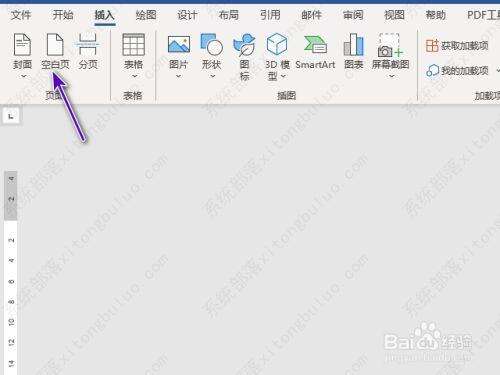Switch to the 审阅 (Review) tab
Image resolution: width=500 pixels, height=375 pixels.
tap(353, 15)
